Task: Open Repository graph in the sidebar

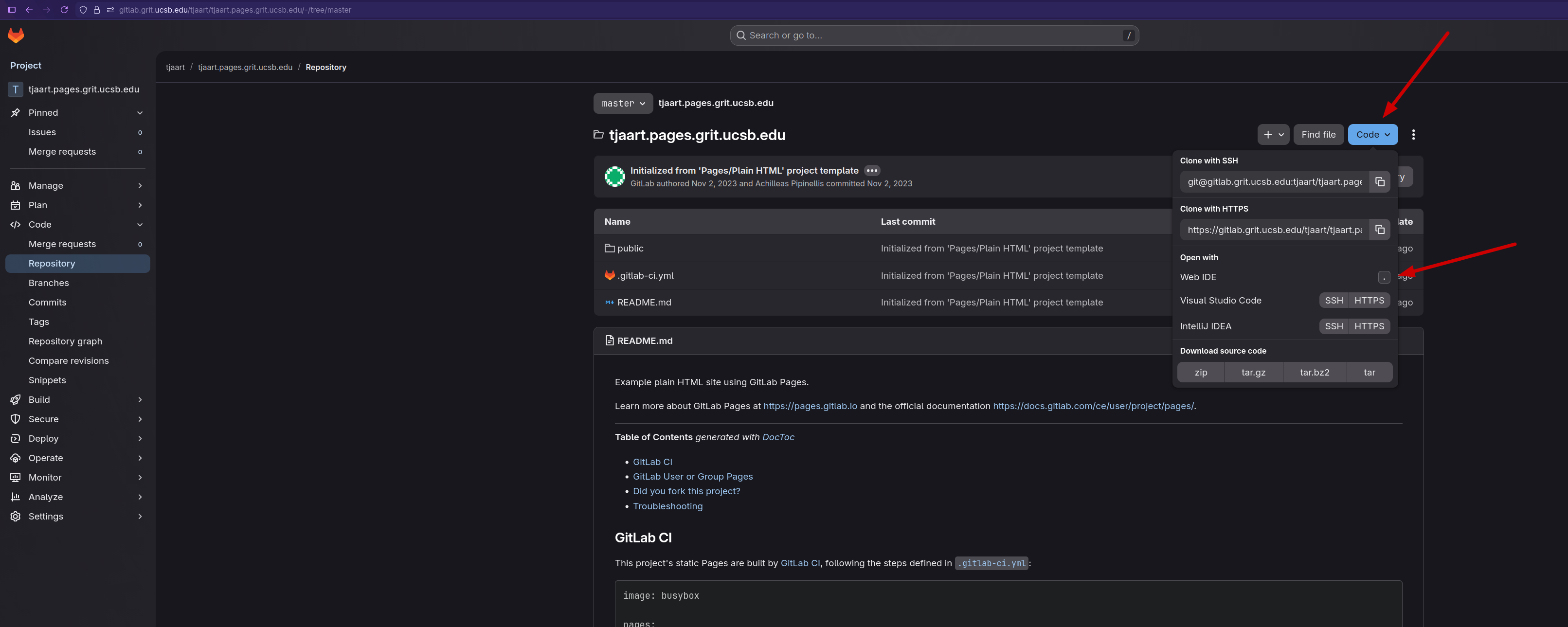Action: pos(65,341)
